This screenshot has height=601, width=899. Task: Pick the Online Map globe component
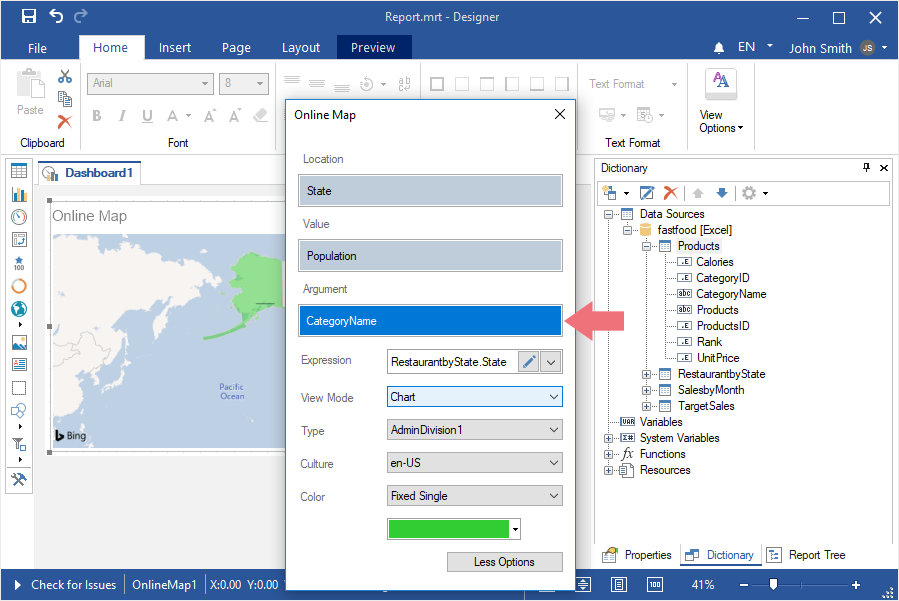point(19,309)
